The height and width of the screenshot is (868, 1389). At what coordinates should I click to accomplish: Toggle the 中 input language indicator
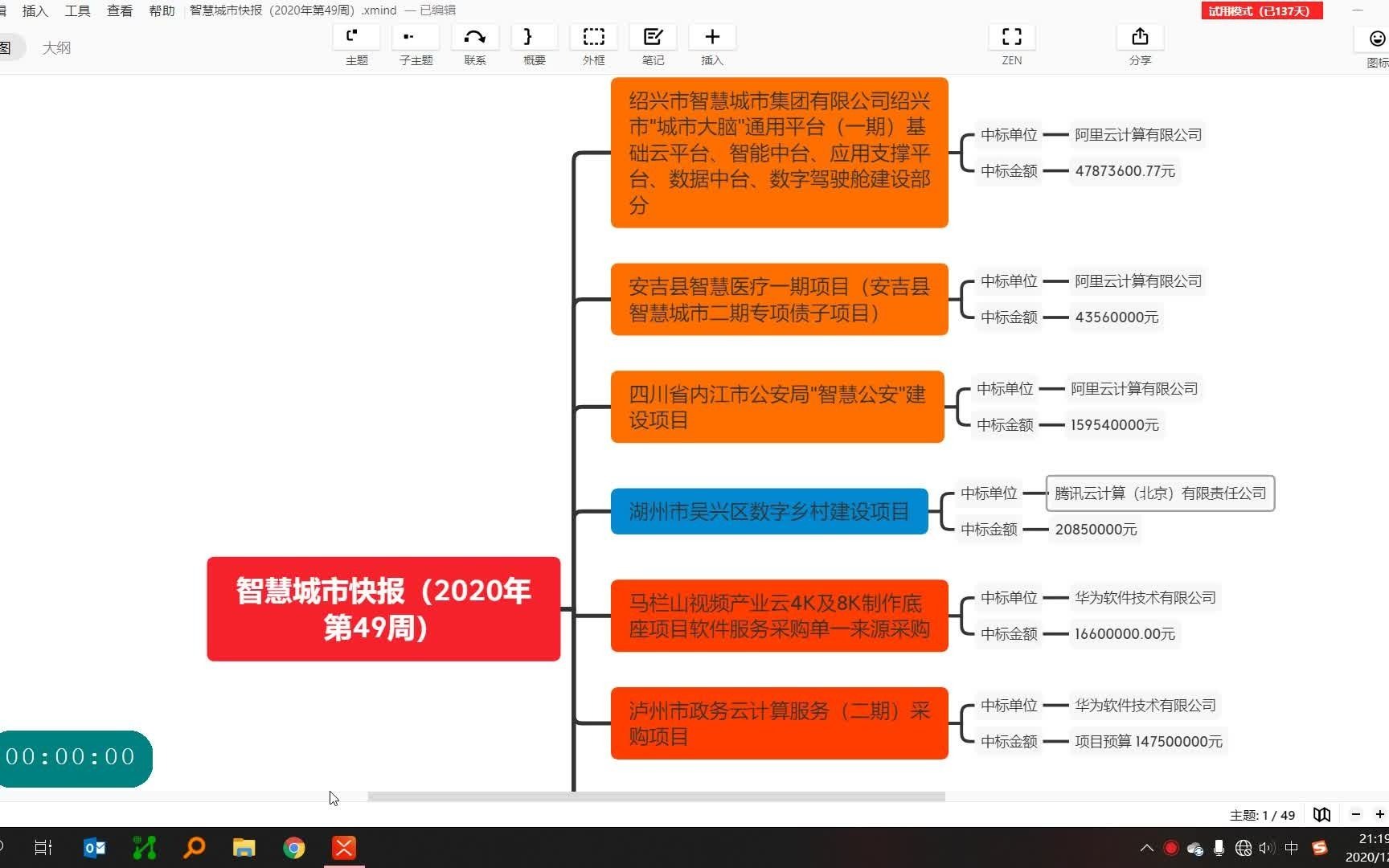[x=1292, y=848]
